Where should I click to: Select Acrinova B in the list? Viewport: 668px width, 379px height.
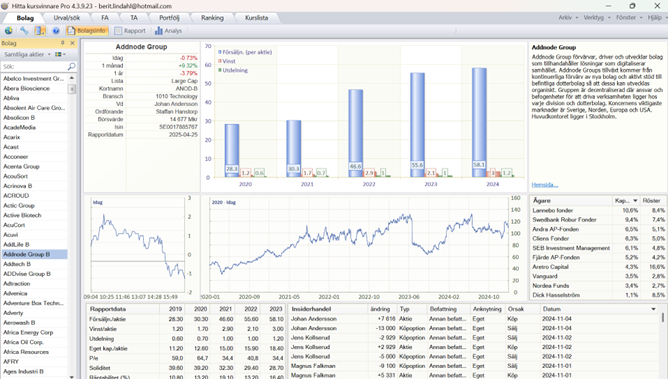[x=34, y=186]
